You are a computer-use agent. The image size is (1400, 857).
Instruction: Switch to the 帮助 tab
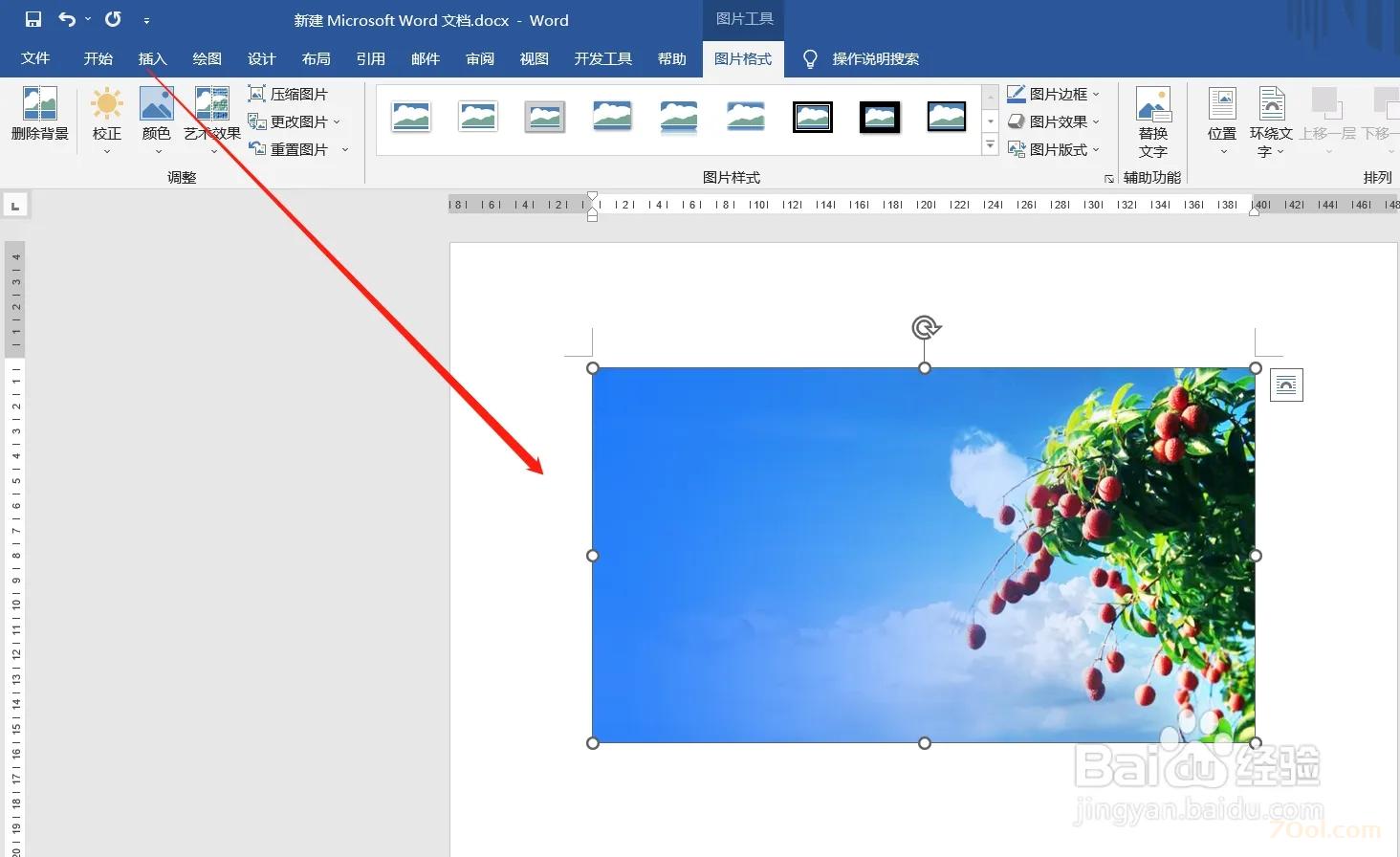point(672,58)
